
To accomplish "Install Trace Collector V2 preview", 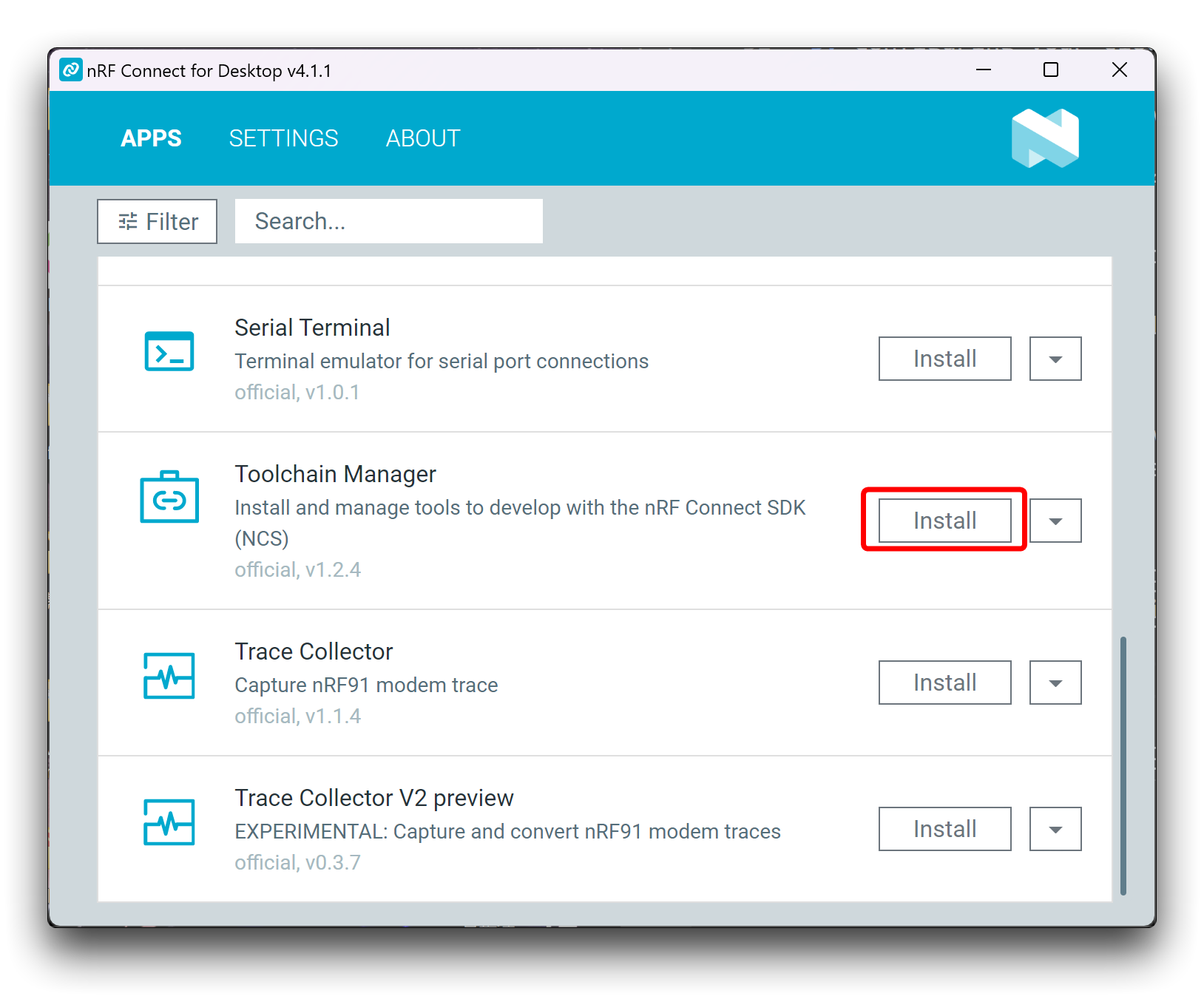I will click(944, 829).
